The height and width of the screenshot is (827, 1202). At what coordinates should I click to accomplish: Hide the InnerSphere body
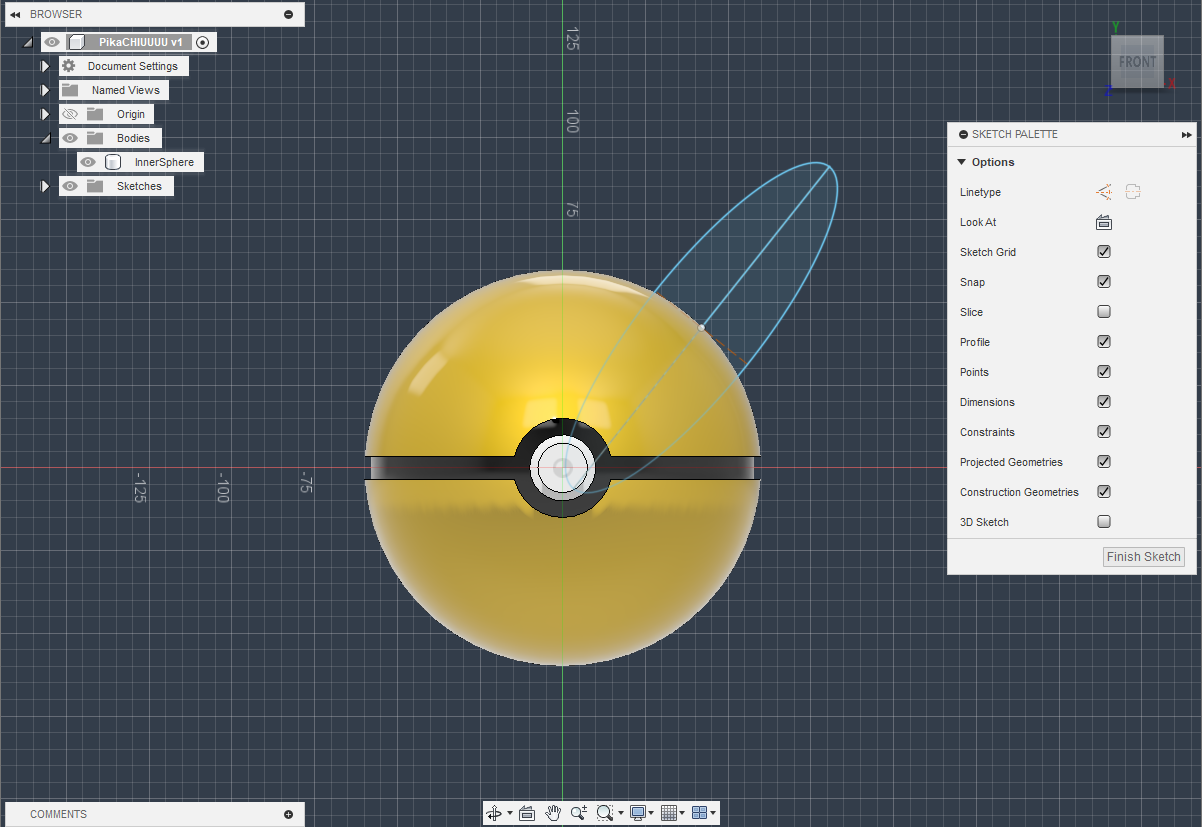89,162
